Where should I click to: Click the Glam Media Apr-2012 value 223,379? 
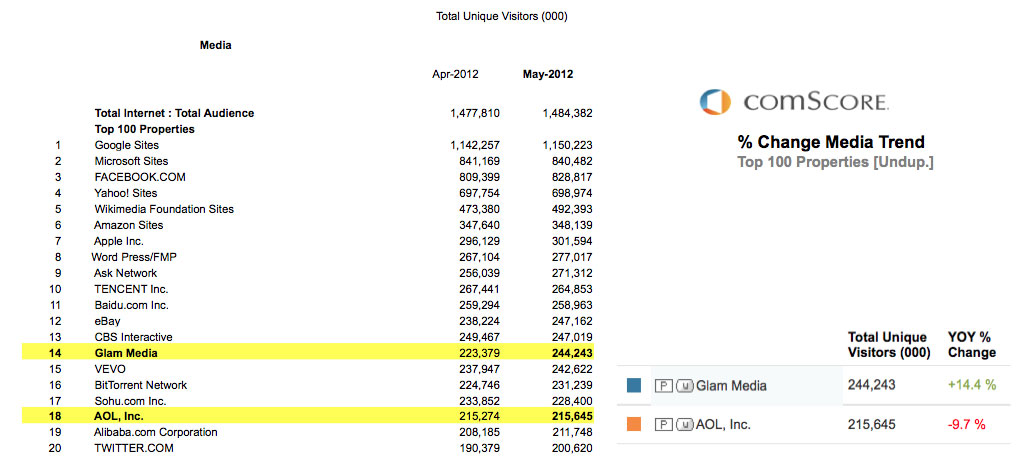tap(481, 353)
